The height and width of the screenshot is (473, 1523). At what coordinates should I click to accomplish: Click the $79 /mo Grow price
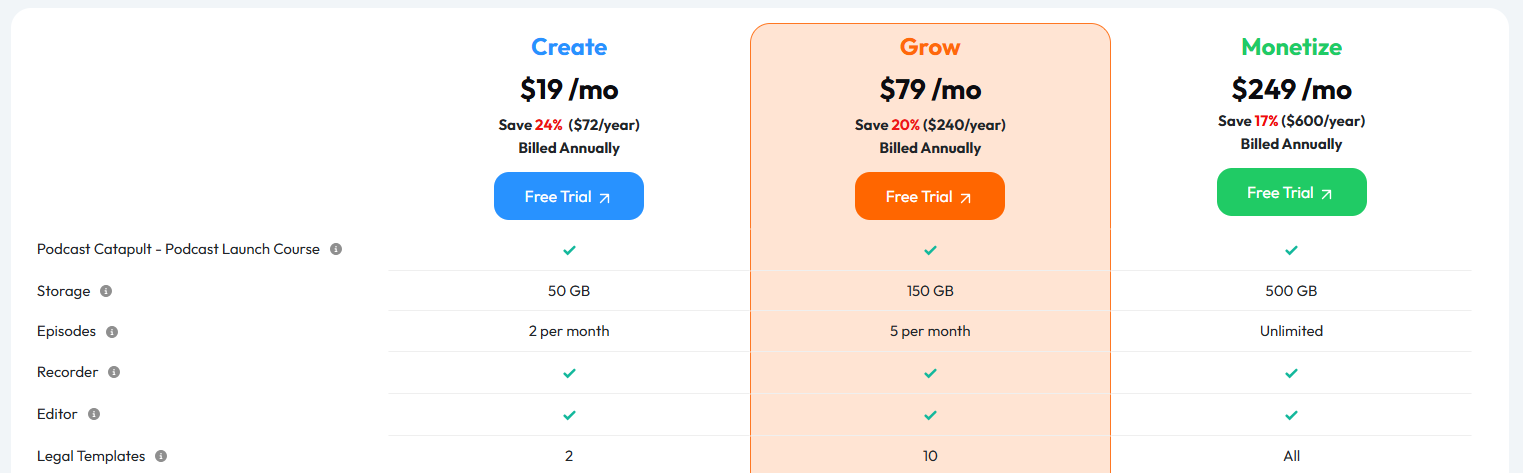930,90
